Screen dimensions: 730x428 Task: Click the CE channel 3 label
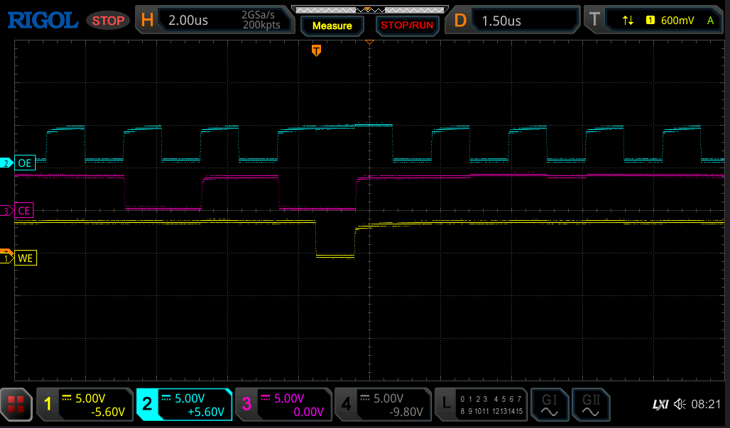(x=24, y=211)
